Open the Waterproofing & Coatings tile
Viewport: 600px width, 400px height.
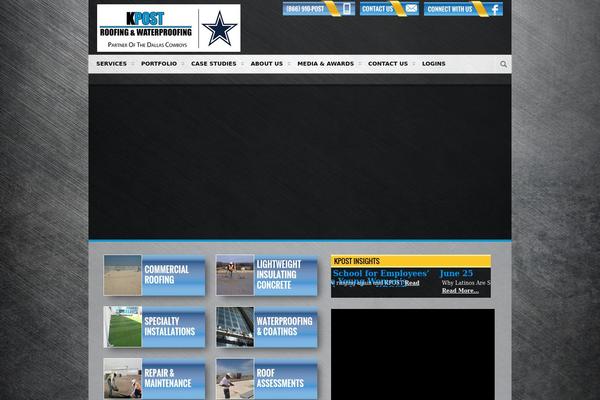[x=267, y=327]
